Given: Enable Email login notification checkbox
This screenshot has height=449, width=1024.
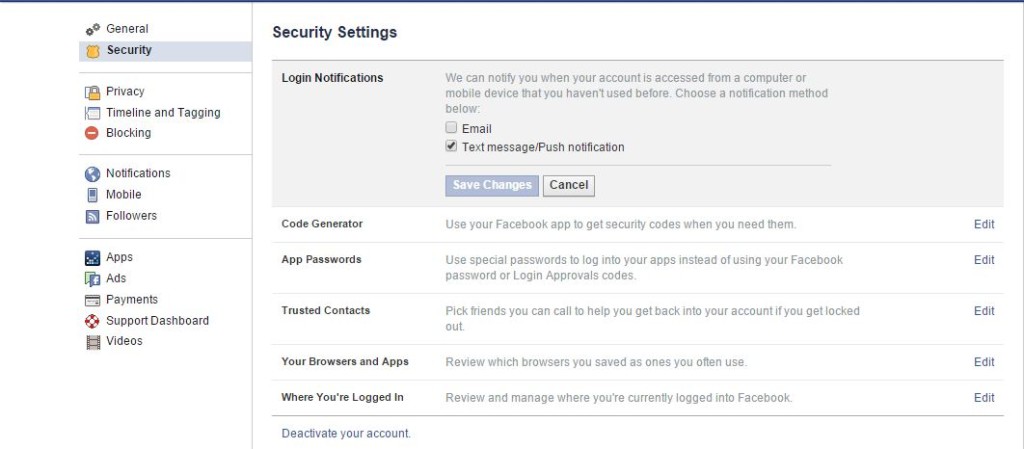Looking at the screenshot, I should tap(451, 128).
